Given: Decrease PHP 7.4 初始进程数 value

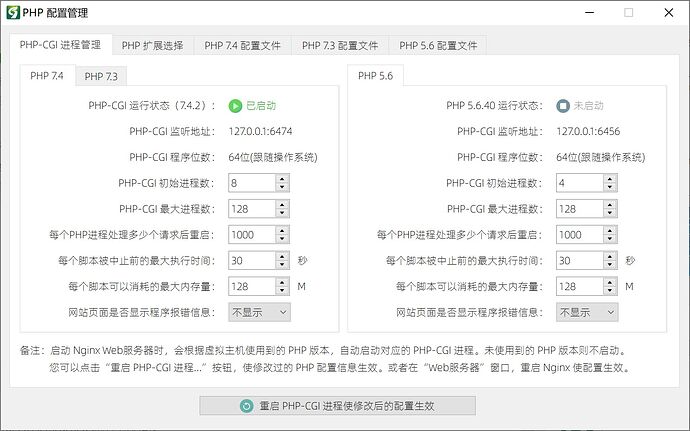Looking at the screenshot, I should click(282, 187).
